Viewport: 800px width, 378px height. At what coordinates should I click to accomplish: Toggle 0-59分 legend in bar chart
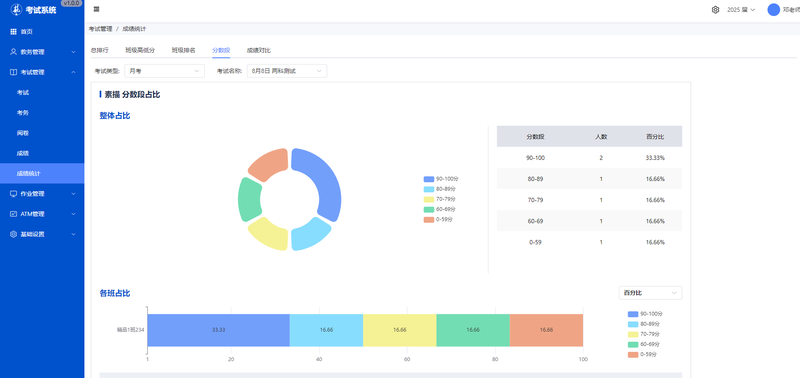[643, 354]
